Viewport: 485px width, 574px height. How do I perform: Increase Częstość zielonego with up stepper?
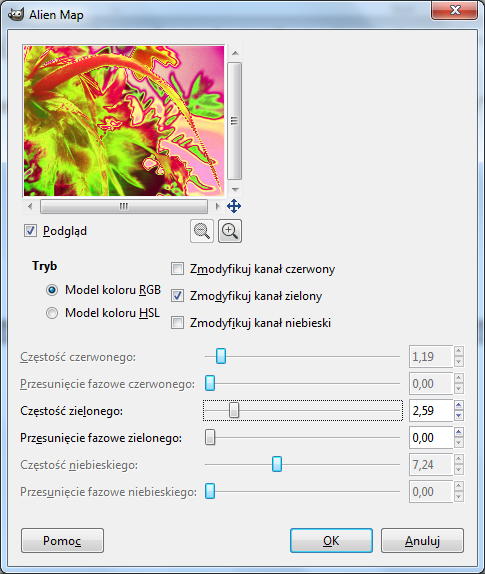tap(459, 405)
